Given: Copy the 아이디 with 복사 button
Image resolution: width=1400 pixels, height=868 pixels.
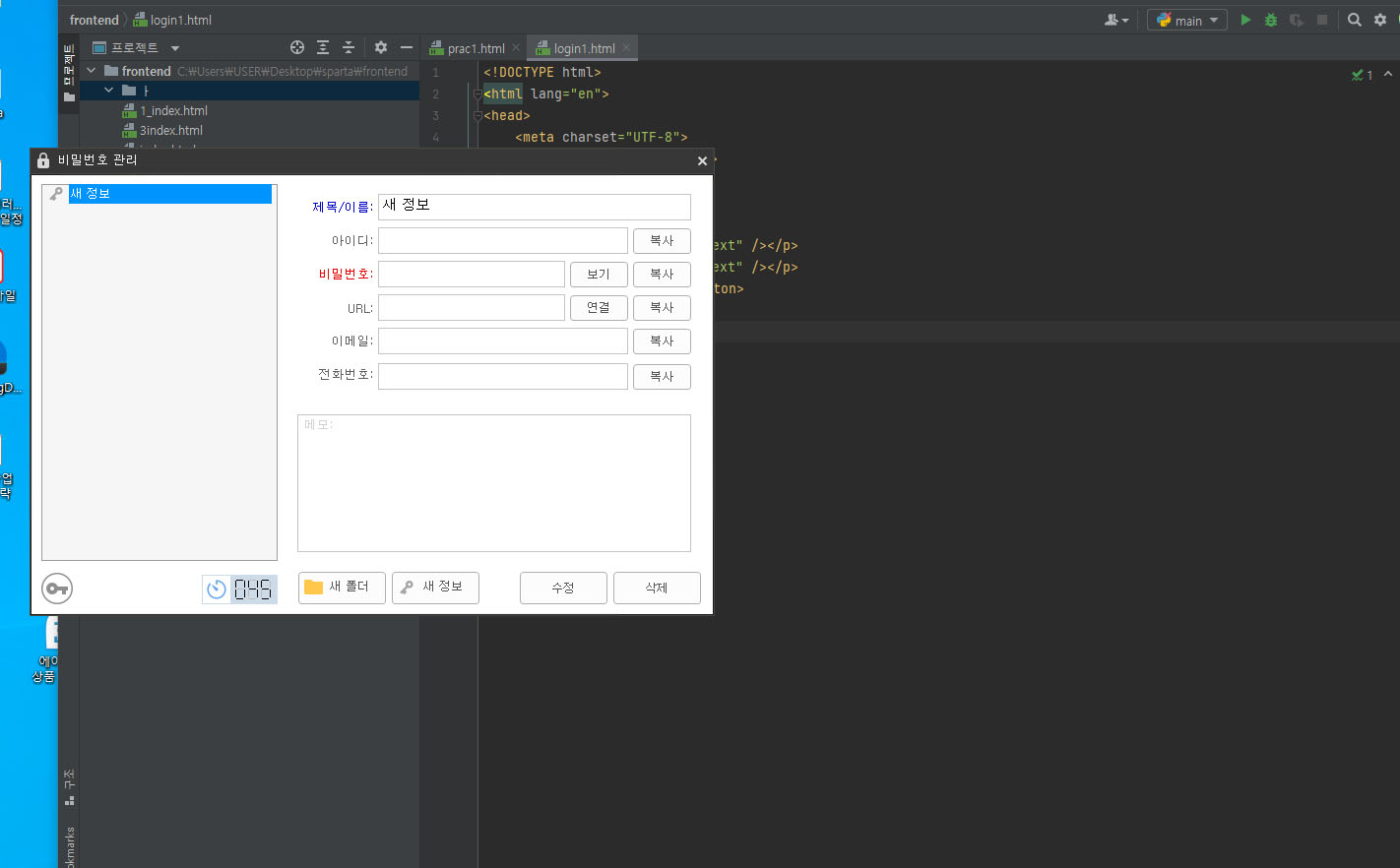Looking at the screenshot, I should click(662, 241).
